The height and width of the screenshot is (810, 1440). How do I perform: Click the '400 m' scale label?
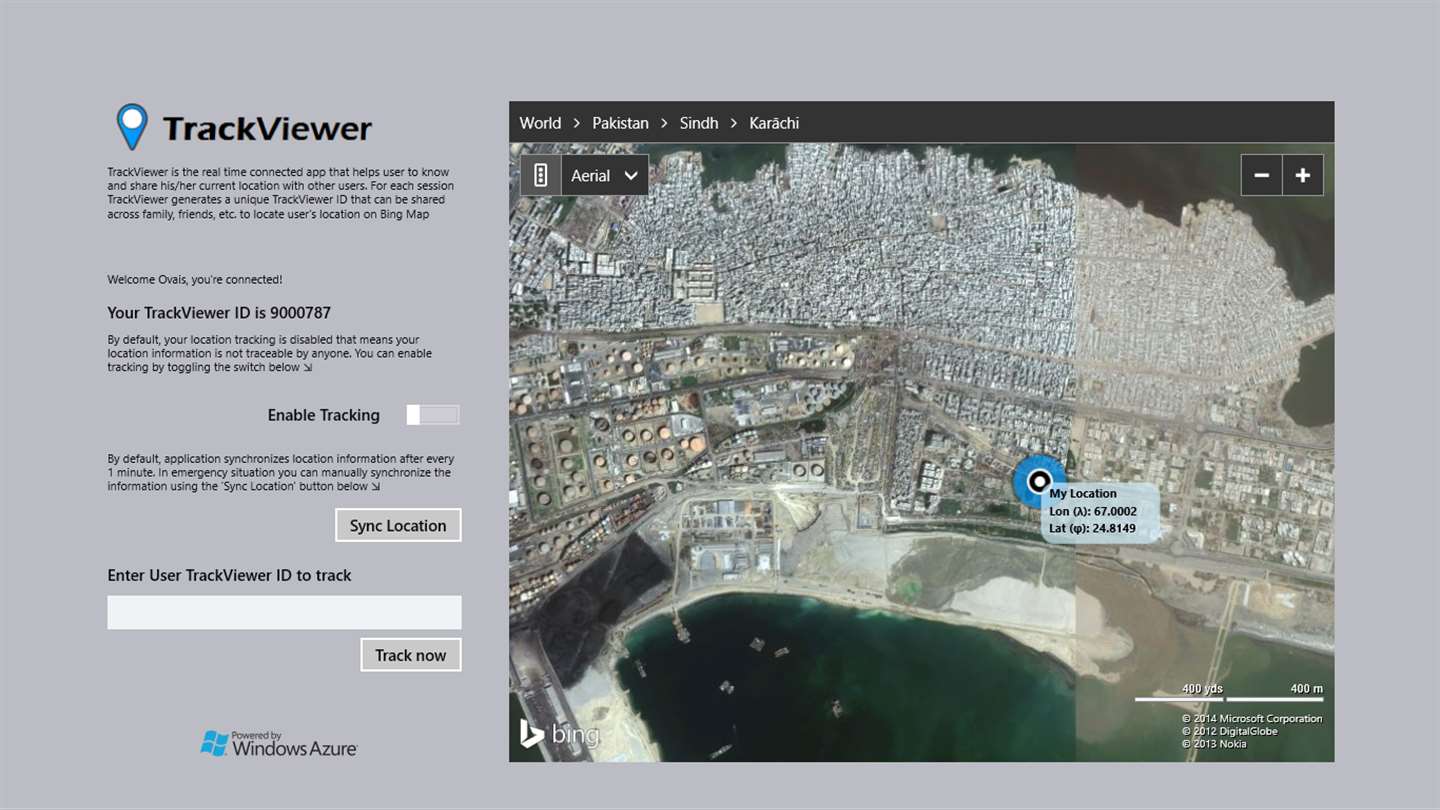click(x=1307, y=689)
